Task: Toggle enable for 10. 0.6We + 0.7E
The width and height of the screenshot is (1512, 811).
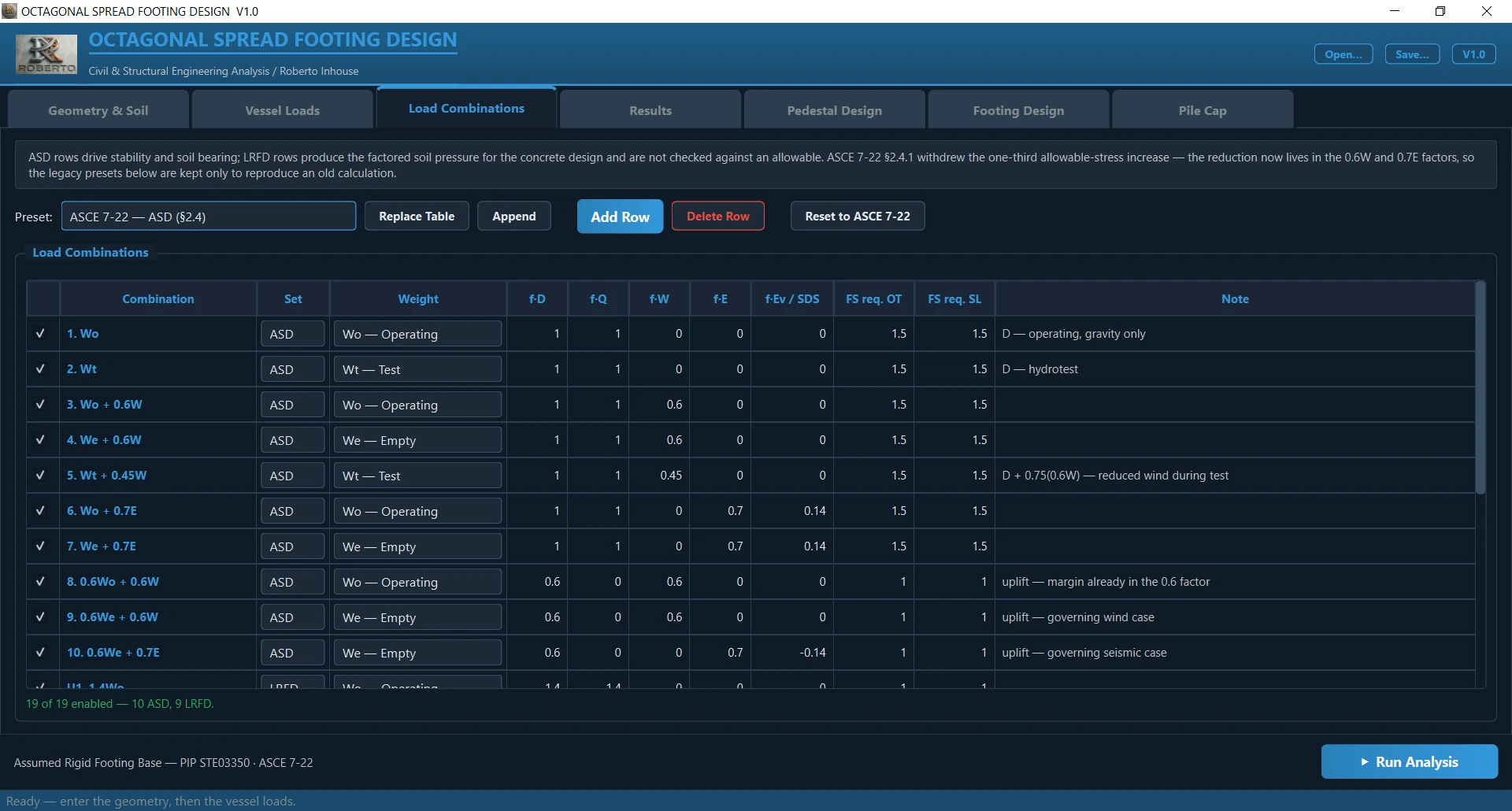Action: (x=40, y=653)
